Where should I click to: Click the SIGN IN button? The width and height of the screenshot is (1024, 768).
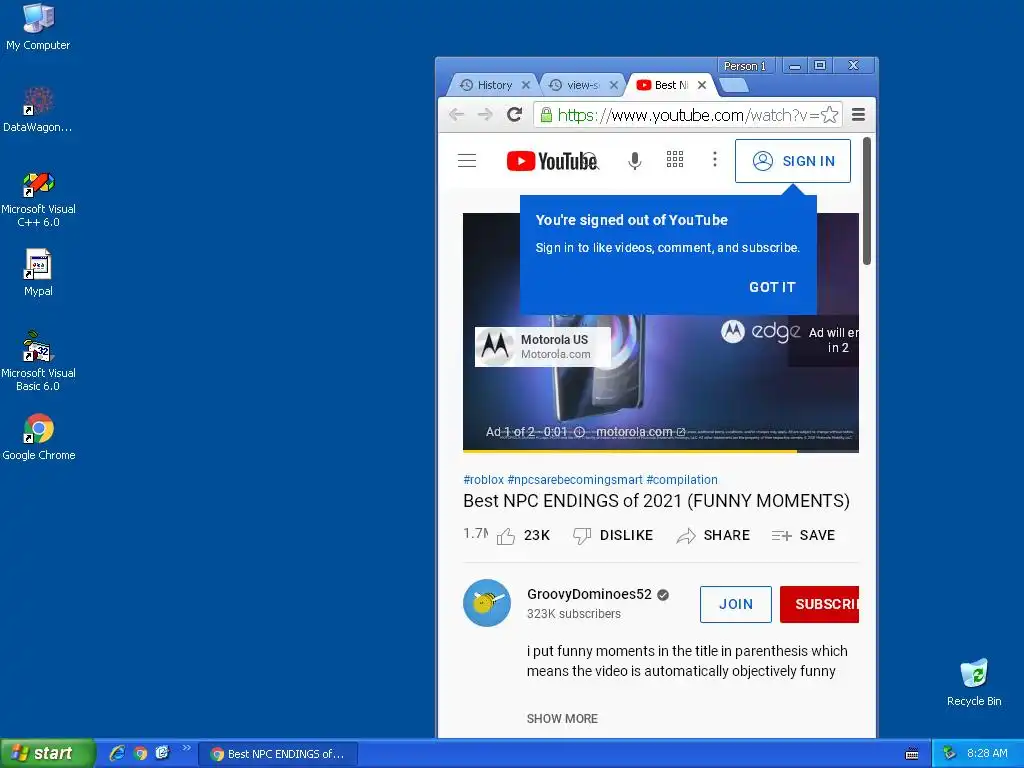click(793, 161)
